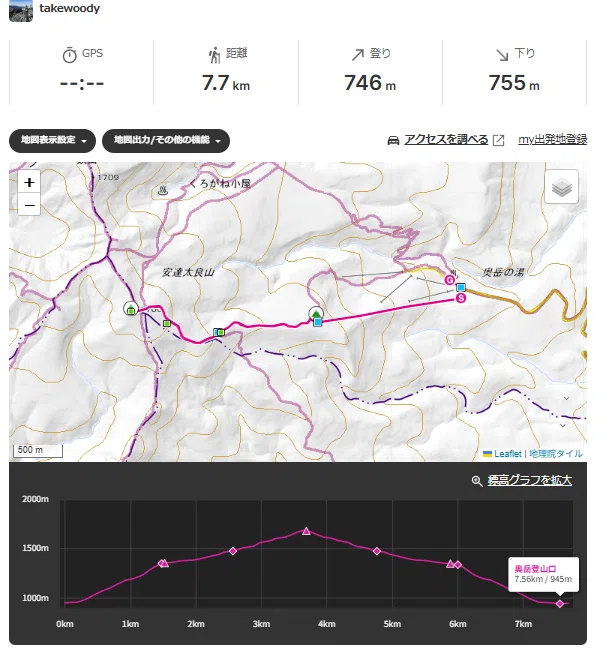Select the 安達太良山 summit mountain marker
606x652 pixels.
[131, 309]
